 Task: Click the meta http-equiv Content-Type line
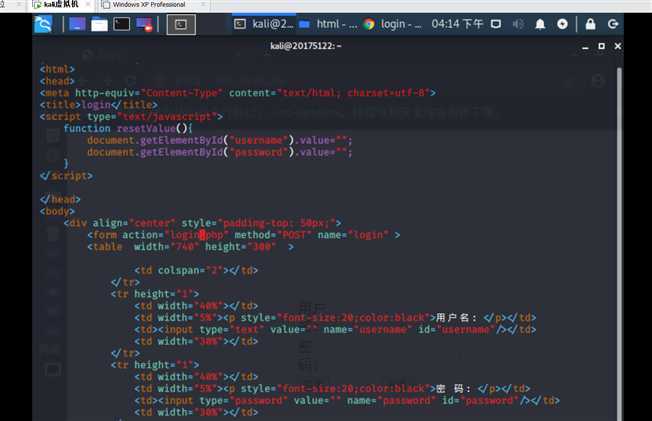238,93
